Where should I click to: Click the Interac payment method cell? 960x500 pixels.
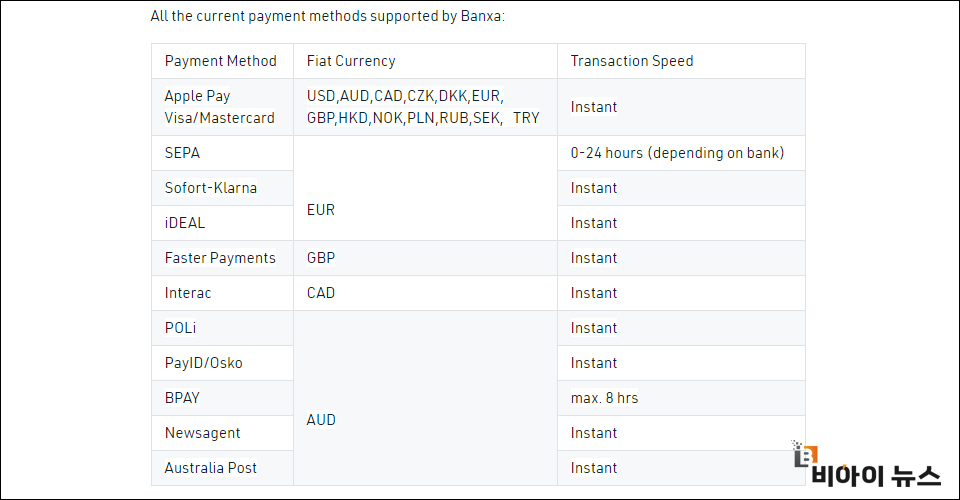coord(222,293)
